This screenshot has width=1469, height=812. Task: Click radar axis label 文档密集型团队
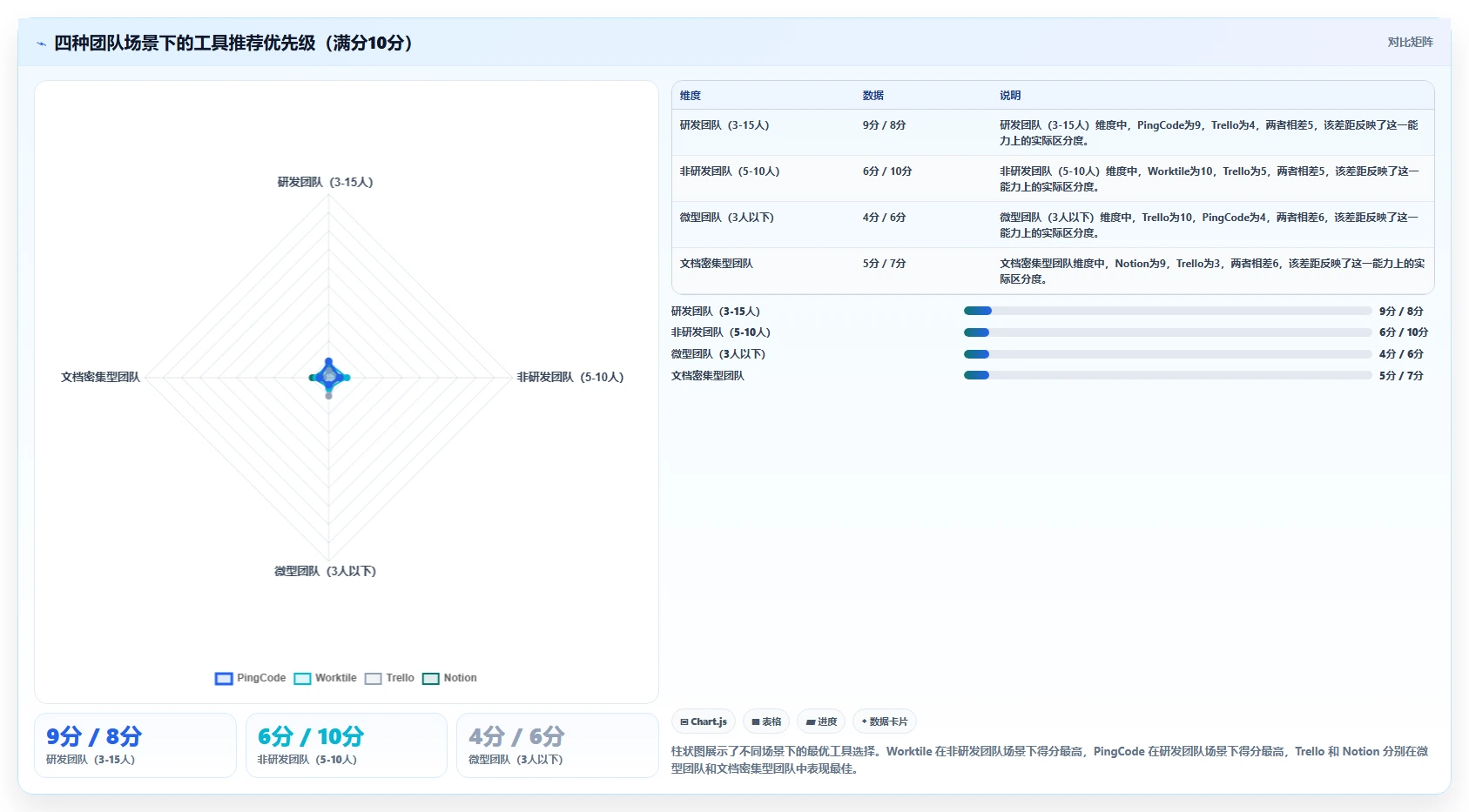pyautogui.click(x=100, y=377)
